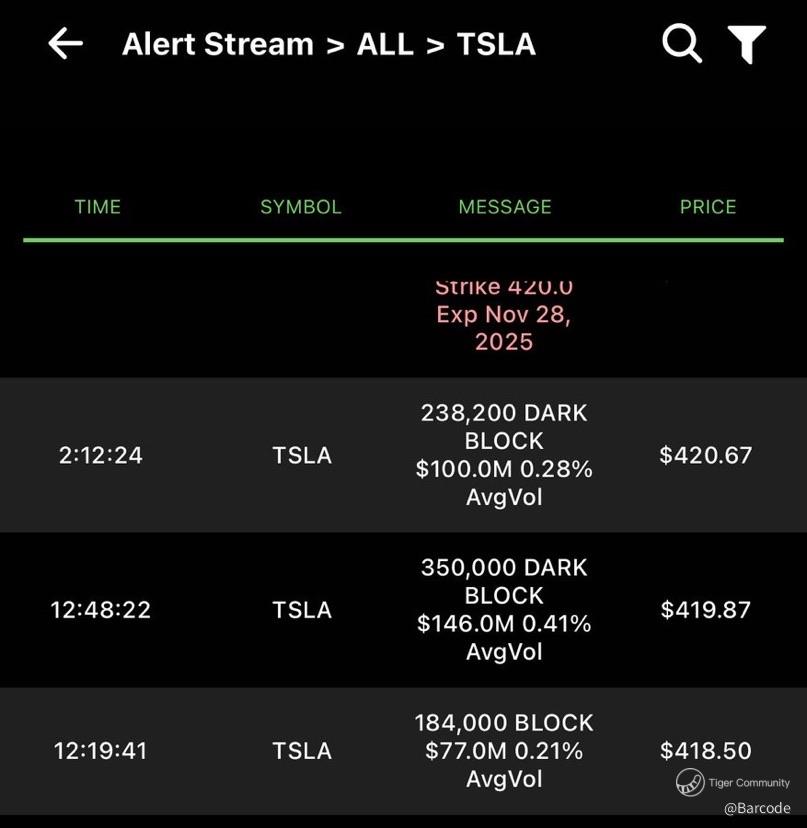Click the 12:19:41 alert timestamp

coord(100,751)
